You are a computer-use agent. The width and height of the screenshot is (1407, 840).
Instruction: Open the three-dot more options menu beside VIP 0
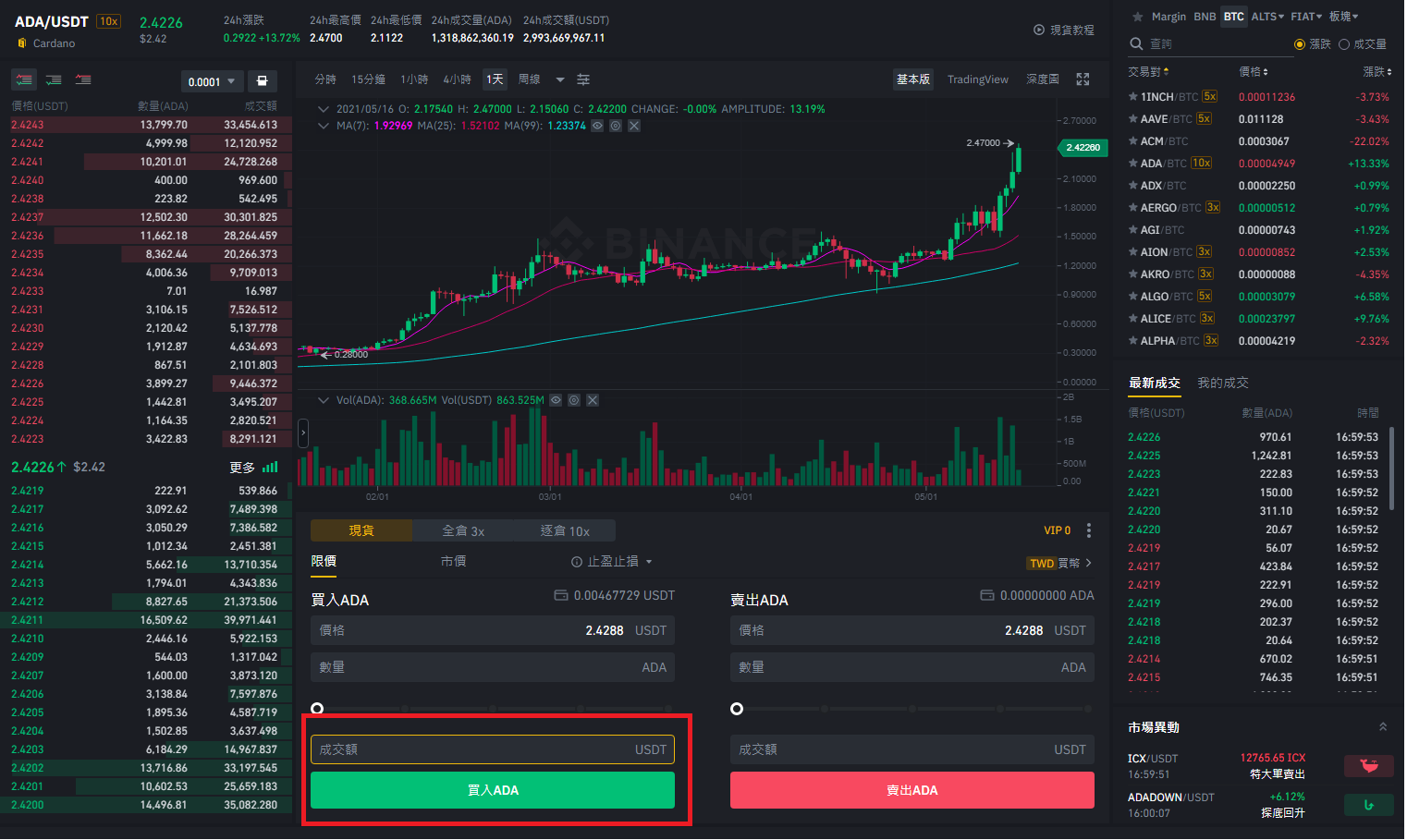(1089, 530)
